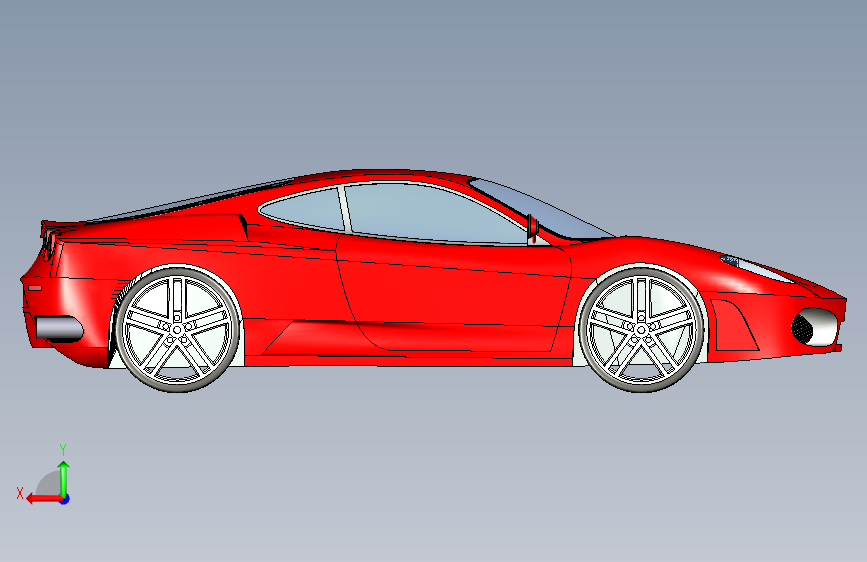
Task: Click the red X axis arrow of the triad
Action: pyautogui.click(x=44, y=499)
